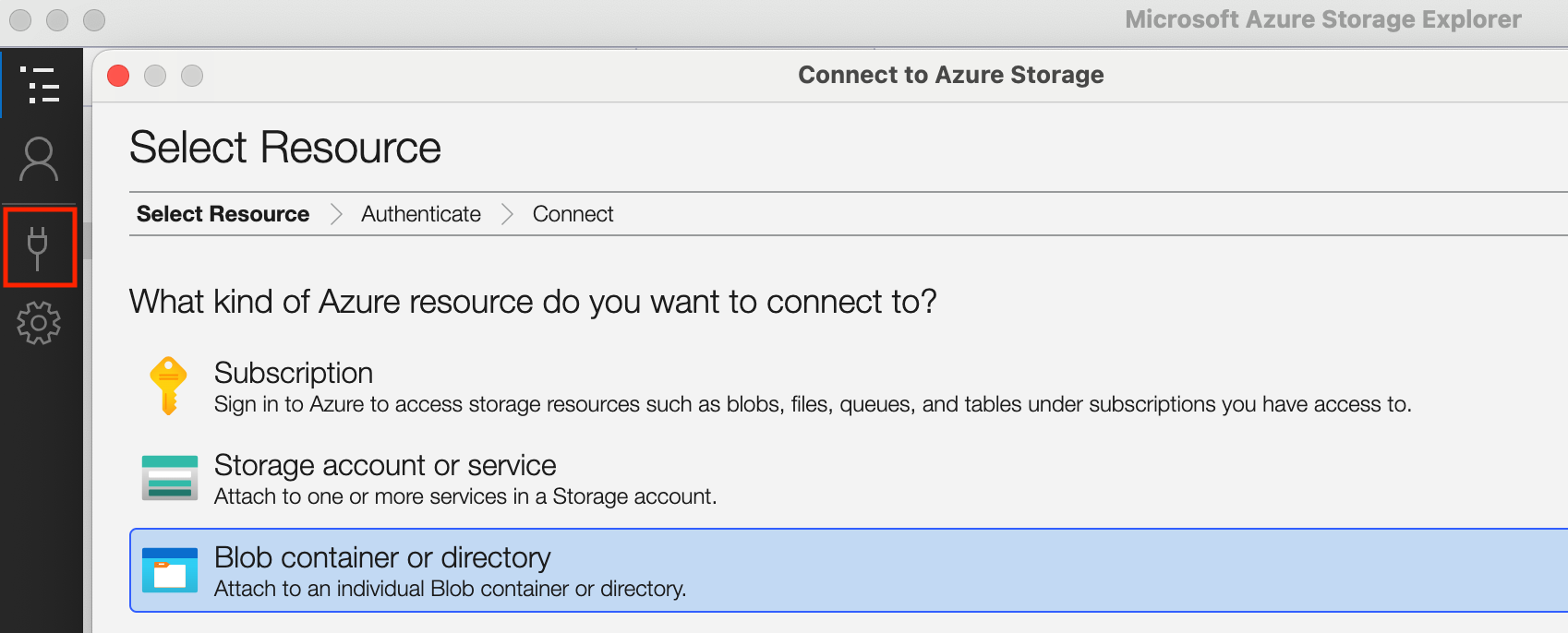Click the teal Storage account icon
Image resolution: width=1568 pixels, height=633 pixels.
pyautogui.click(x=170, y=477)
